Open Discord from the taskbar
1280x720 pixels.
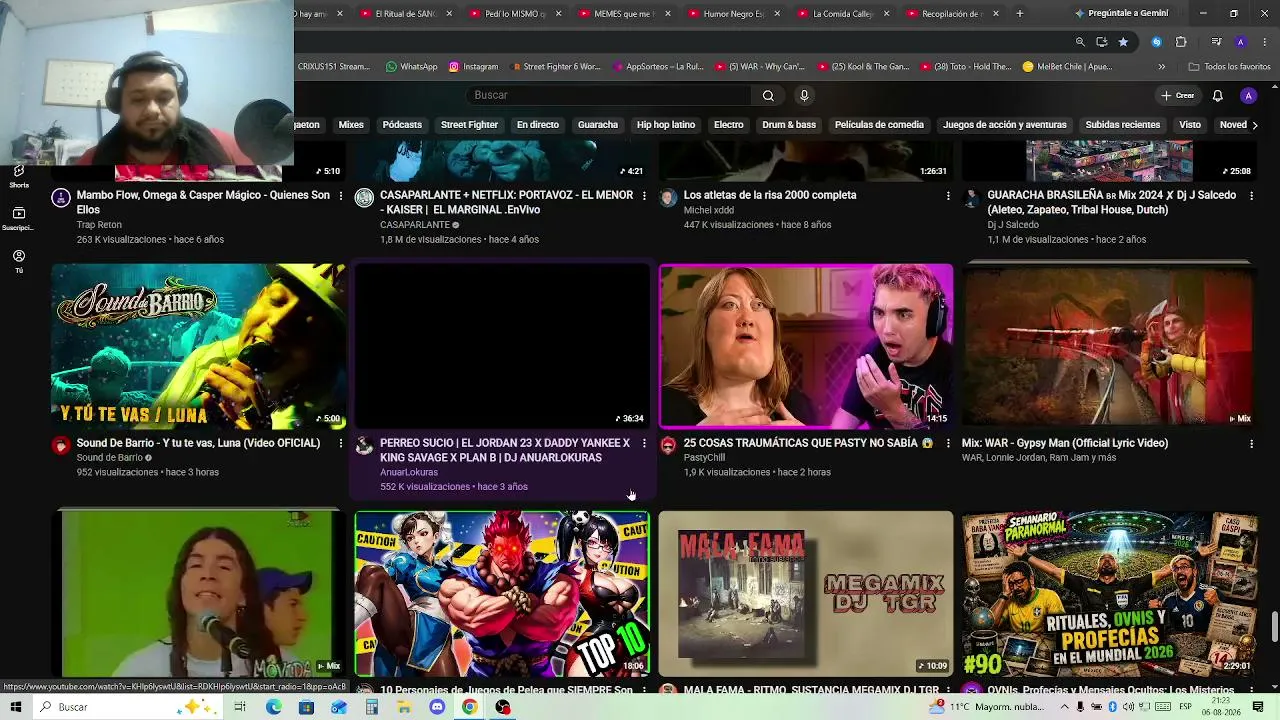[437, 707]
